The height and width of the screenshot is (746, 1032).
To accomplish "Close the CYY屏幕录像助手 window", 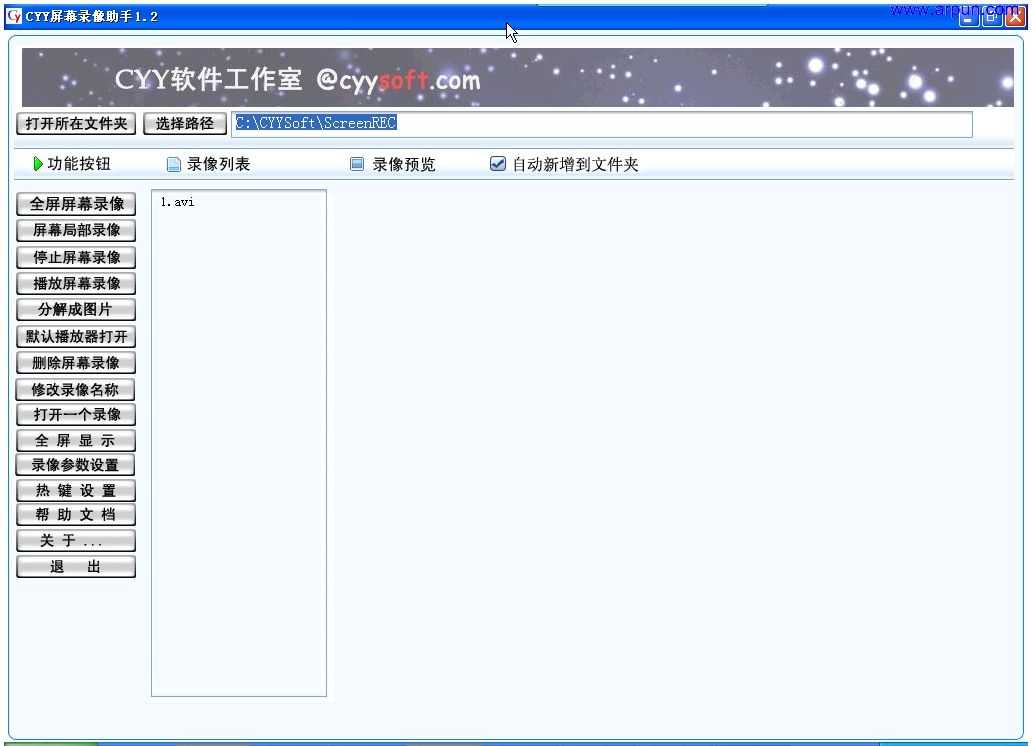I will [1016, 17].
